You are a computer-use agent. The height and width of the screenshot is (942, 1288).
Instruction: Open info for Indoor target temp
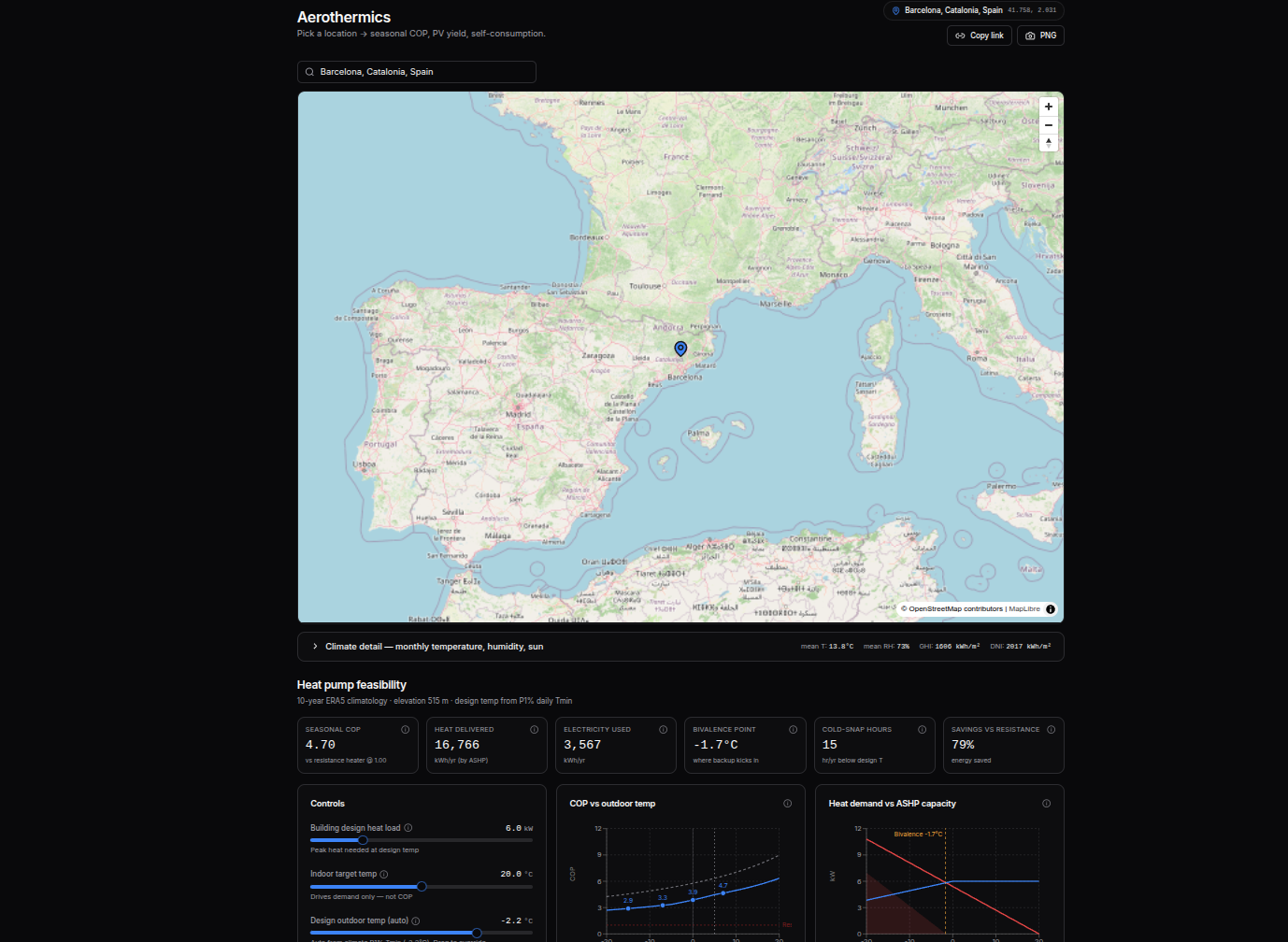(x=384, y=875)
